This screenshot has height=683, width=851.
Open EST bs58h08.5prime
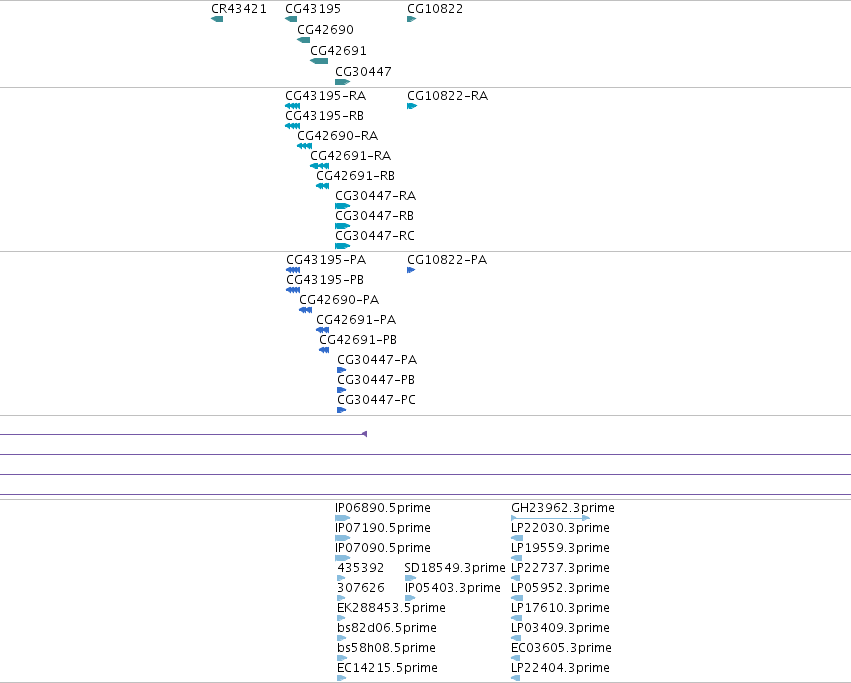[x=342, y=659]
